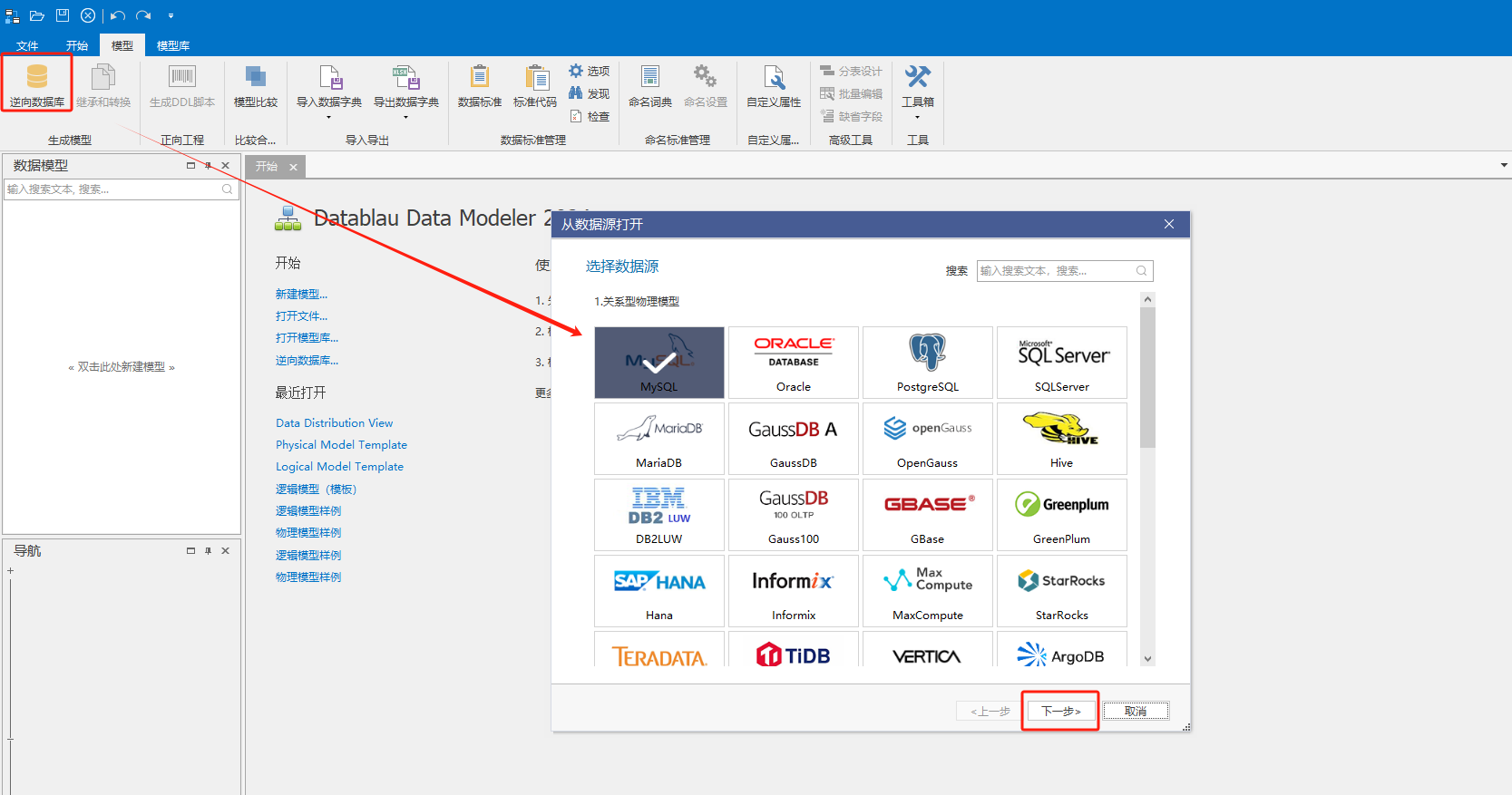
Task: Click the 选项 options gear
Action: (589, 71)
